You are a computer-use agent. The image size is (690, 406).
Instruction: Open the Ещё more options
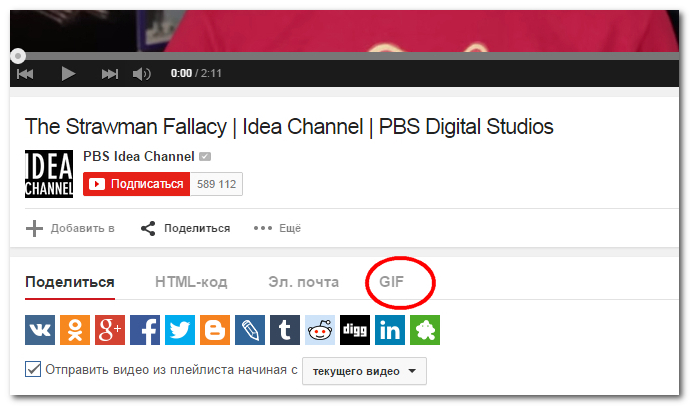point(277,228)
